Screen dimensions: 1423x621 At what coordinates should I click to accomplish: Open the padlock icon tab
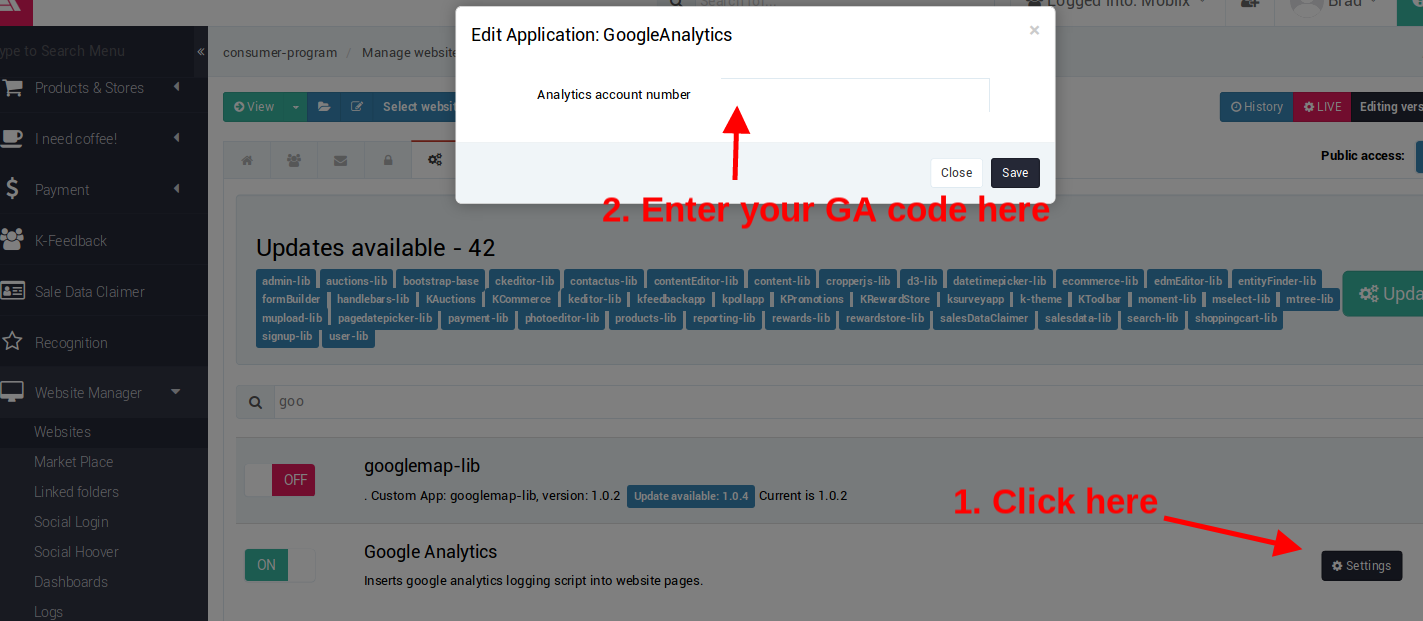pos(388,160)
